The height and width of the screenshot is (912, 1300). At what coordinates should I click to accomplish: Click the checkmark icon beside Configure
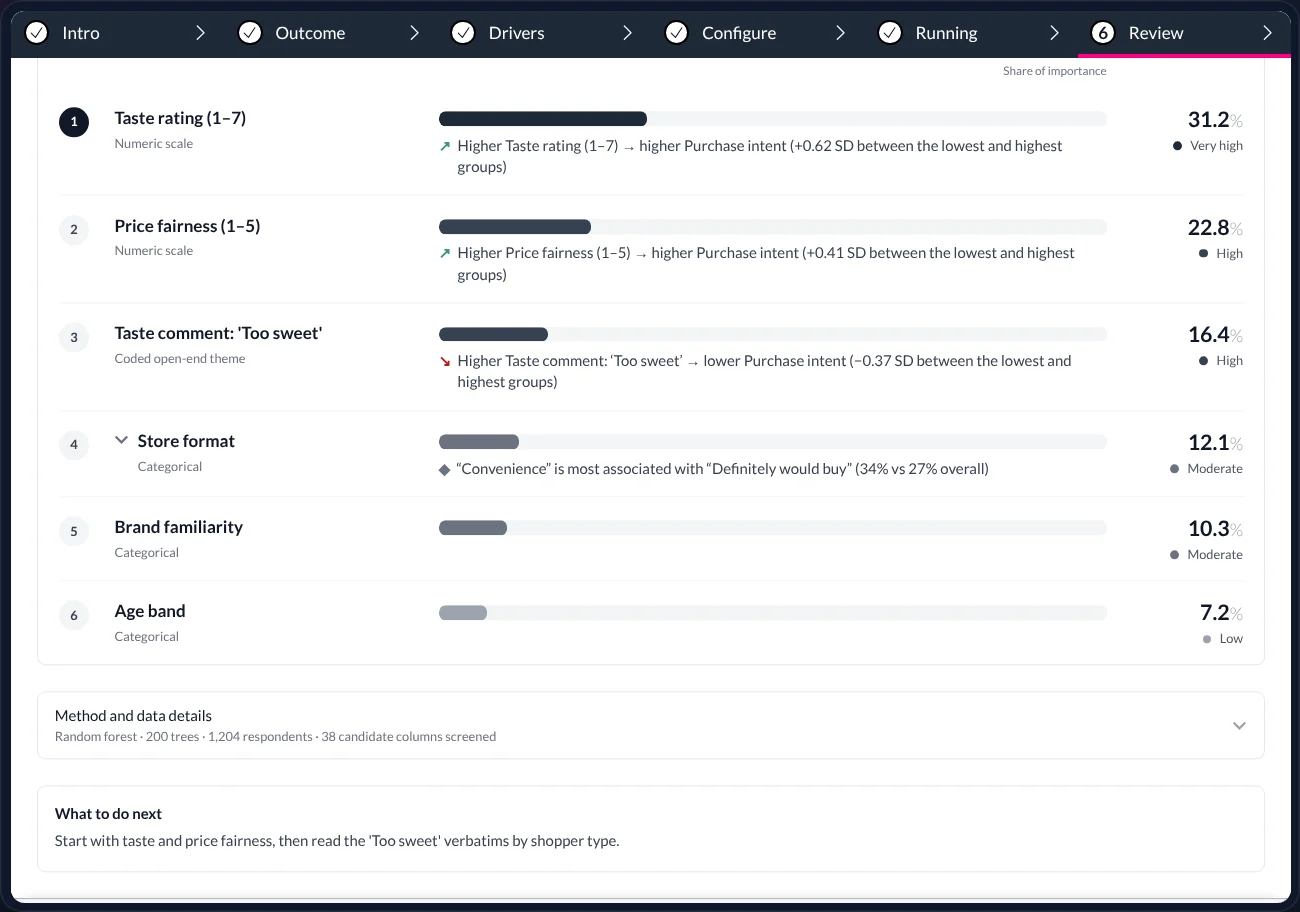[x=676, y=33]
